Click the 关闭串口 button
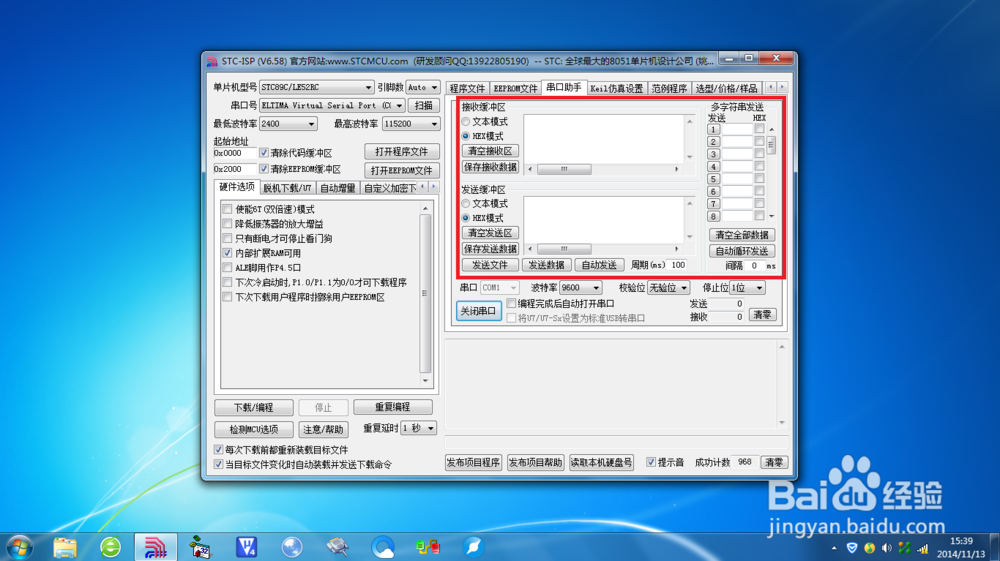 click(478, 311)
